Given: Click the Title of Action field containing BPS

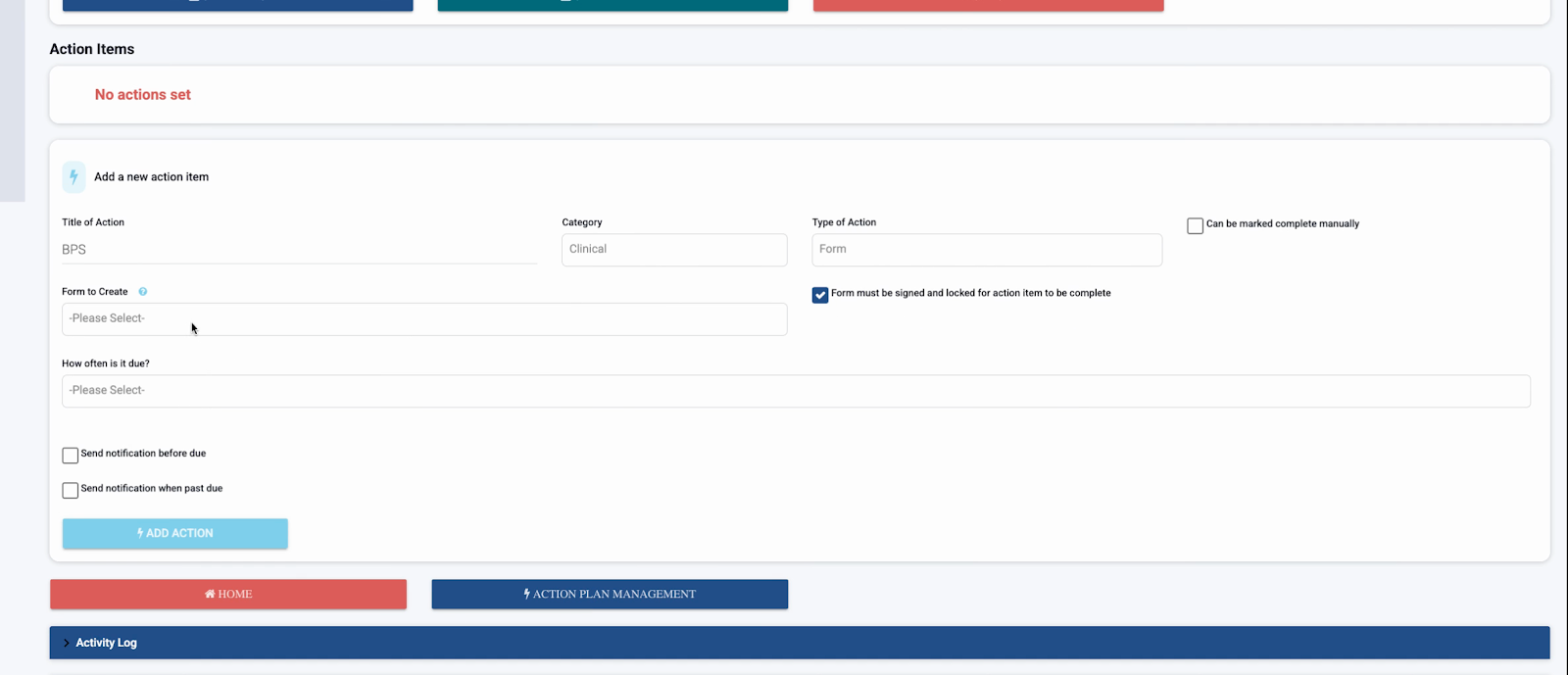Looking at the screenshot, I should coord(299,250).
